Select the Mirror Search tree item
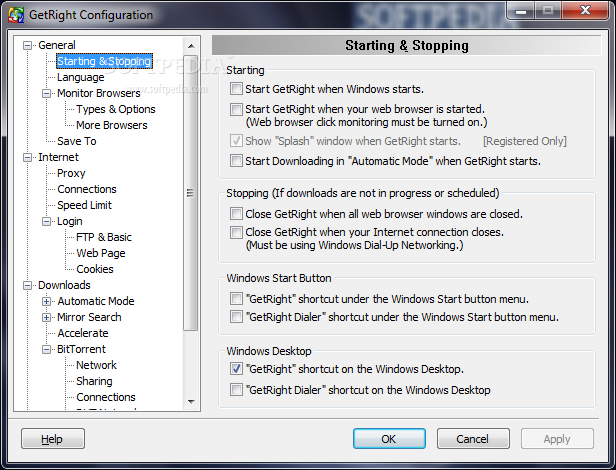The image size is (616, 470). (x=89, y=317)
